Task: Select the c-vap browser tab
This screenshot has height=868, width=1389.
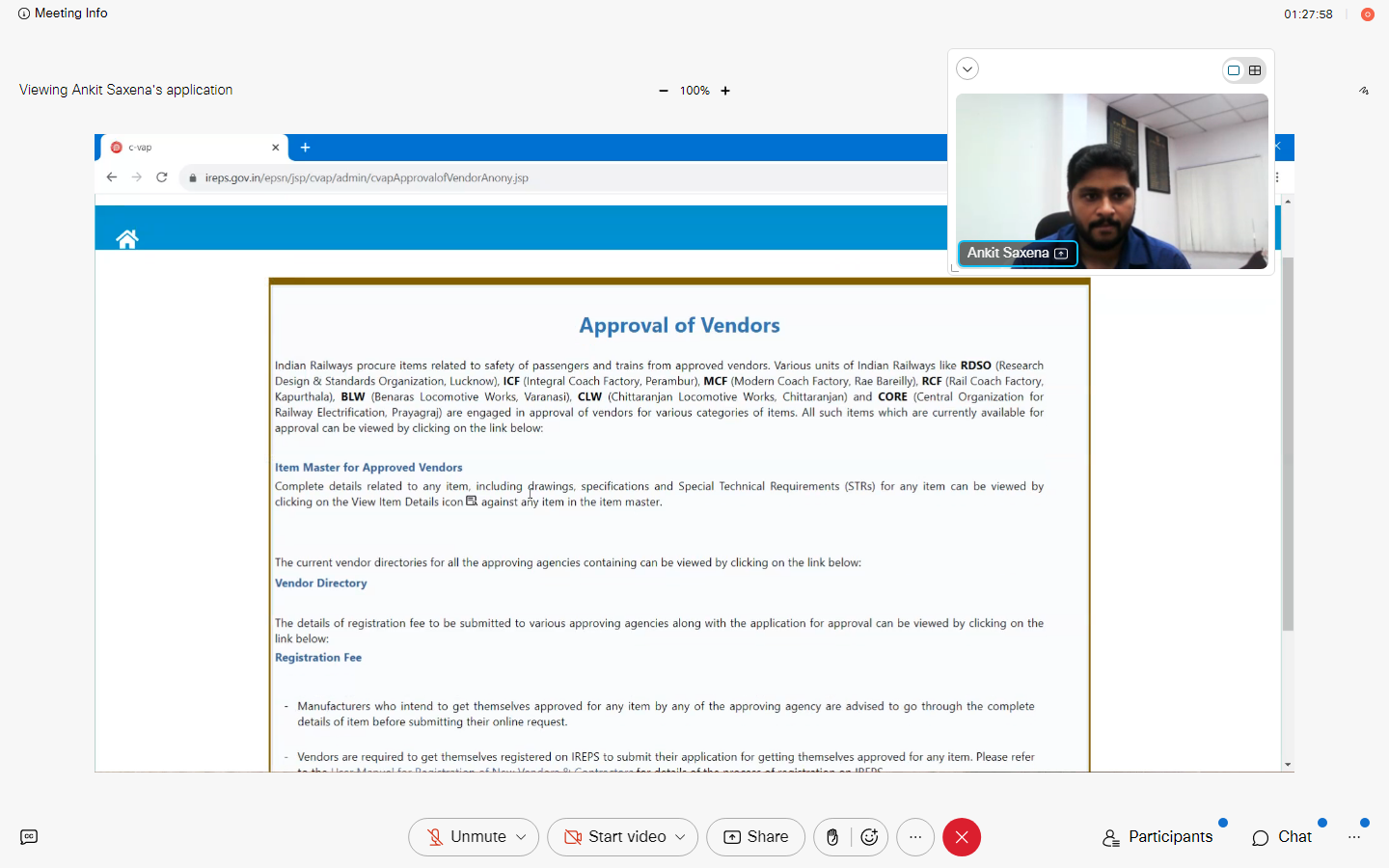Action: pos(193,148)
